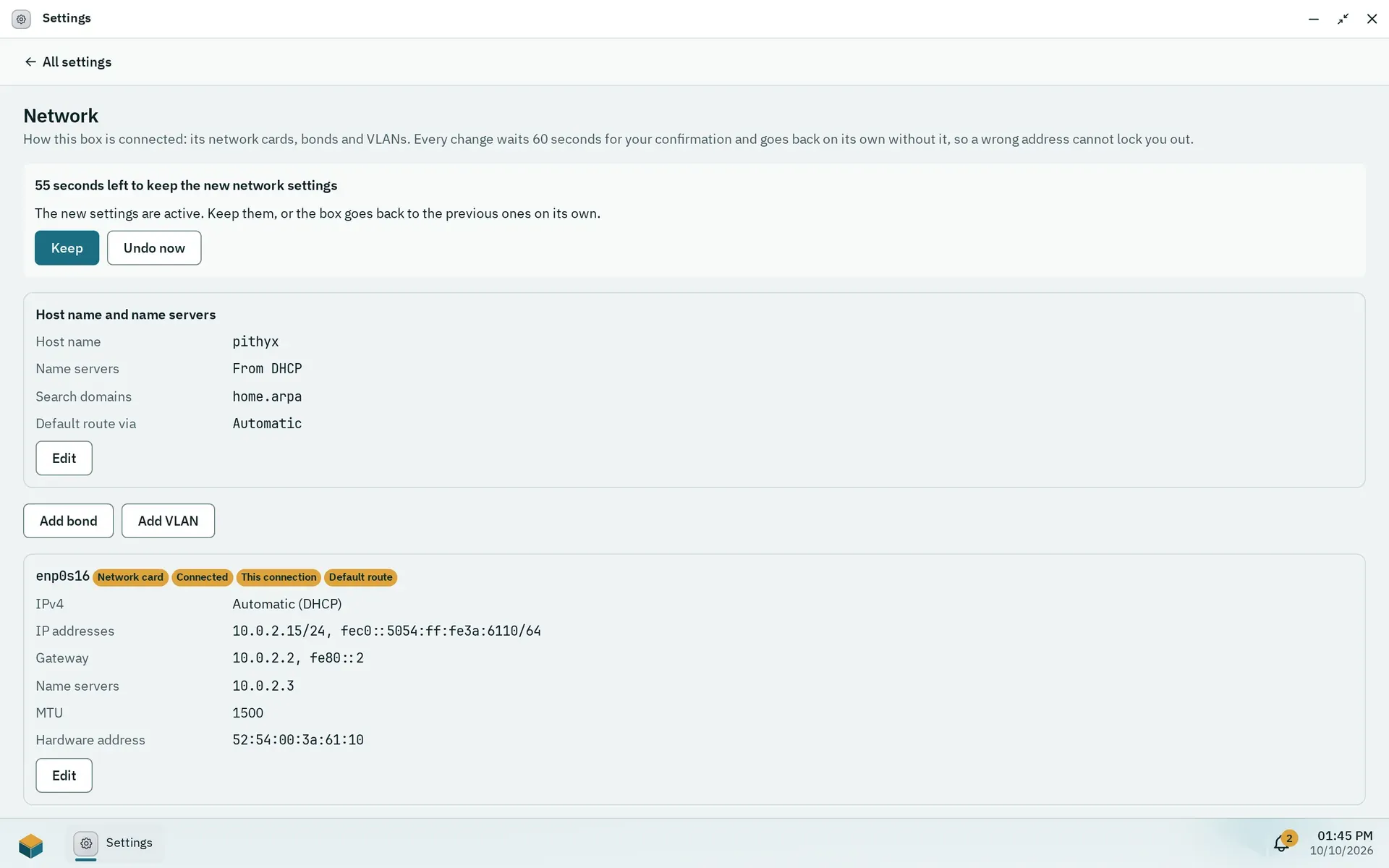1389x868 pixels.
Task: Open the cube launcher icon in taskbar
Action: [31, 844]
